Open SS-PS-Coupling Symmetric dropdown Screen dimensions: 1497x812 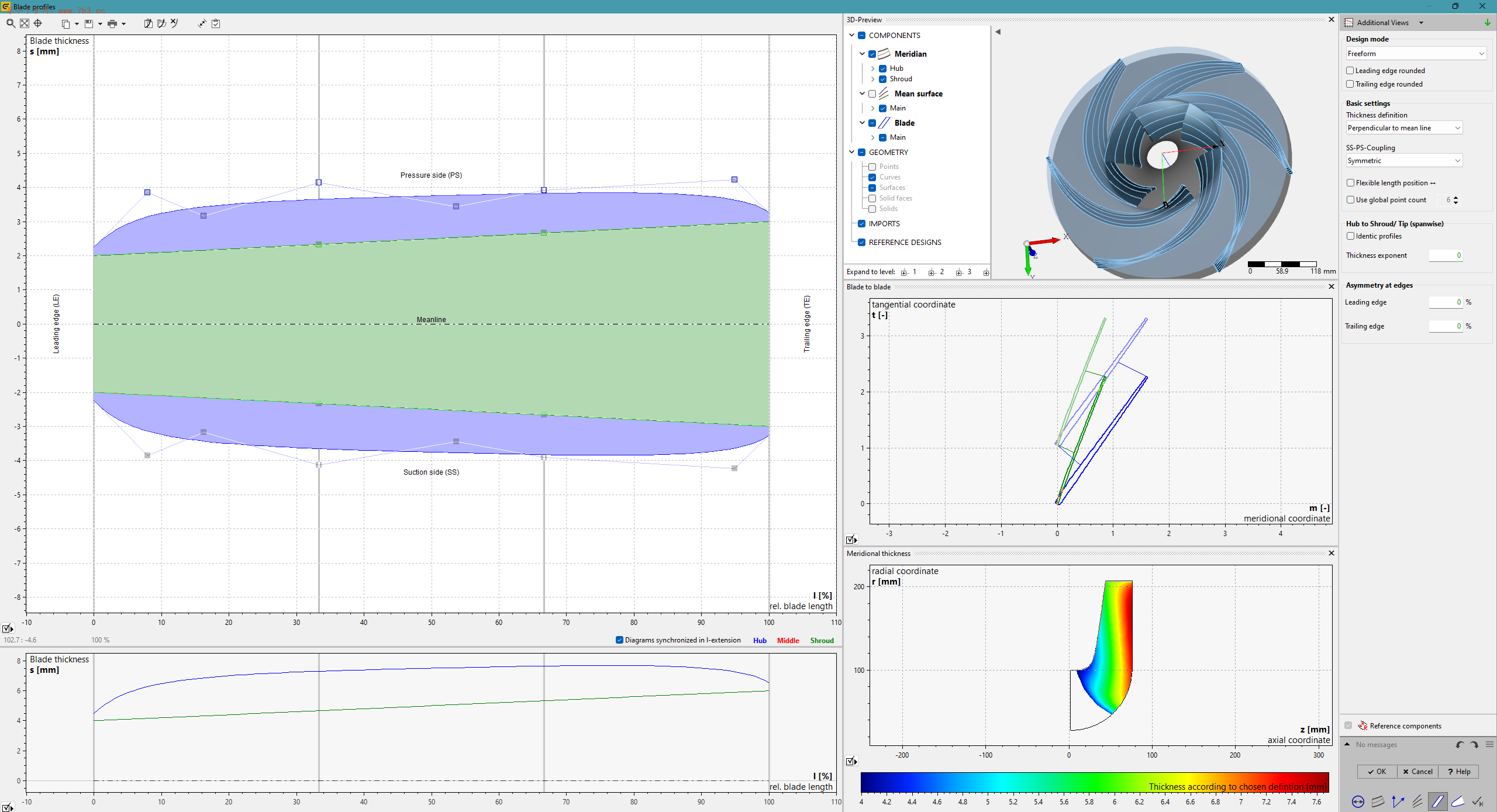(1404, 160)
